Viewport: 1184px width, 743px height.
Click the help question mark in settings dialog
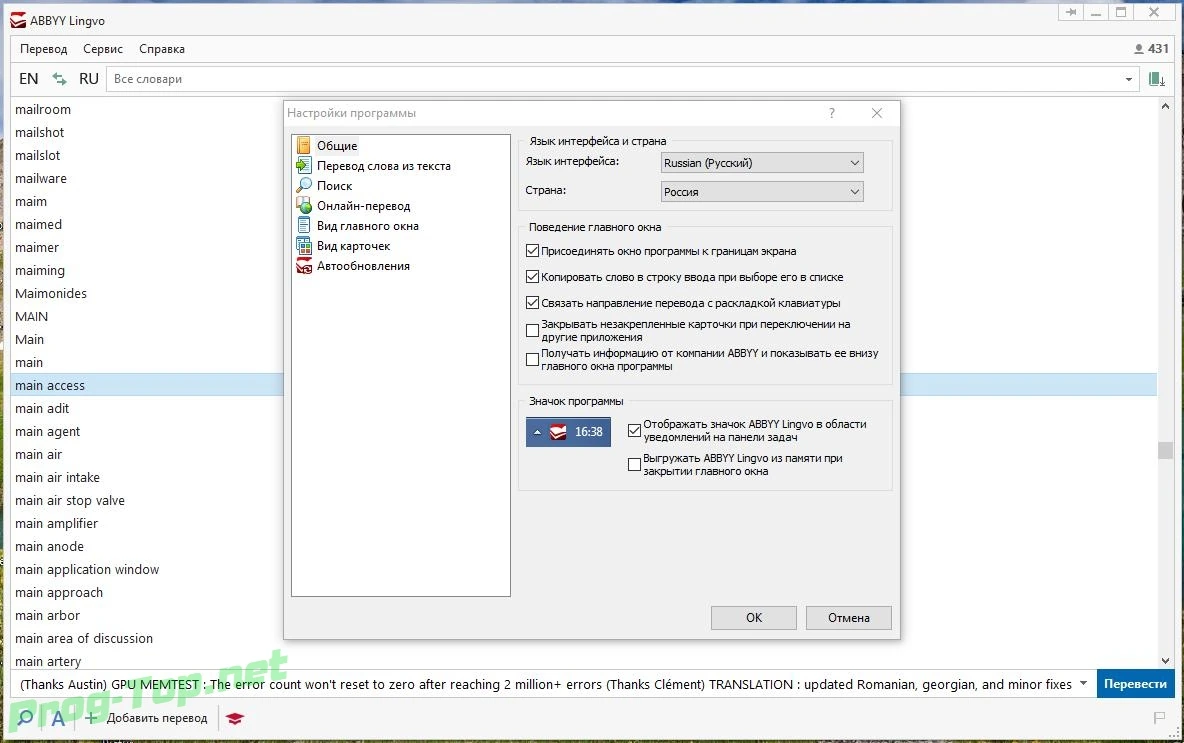831,113
